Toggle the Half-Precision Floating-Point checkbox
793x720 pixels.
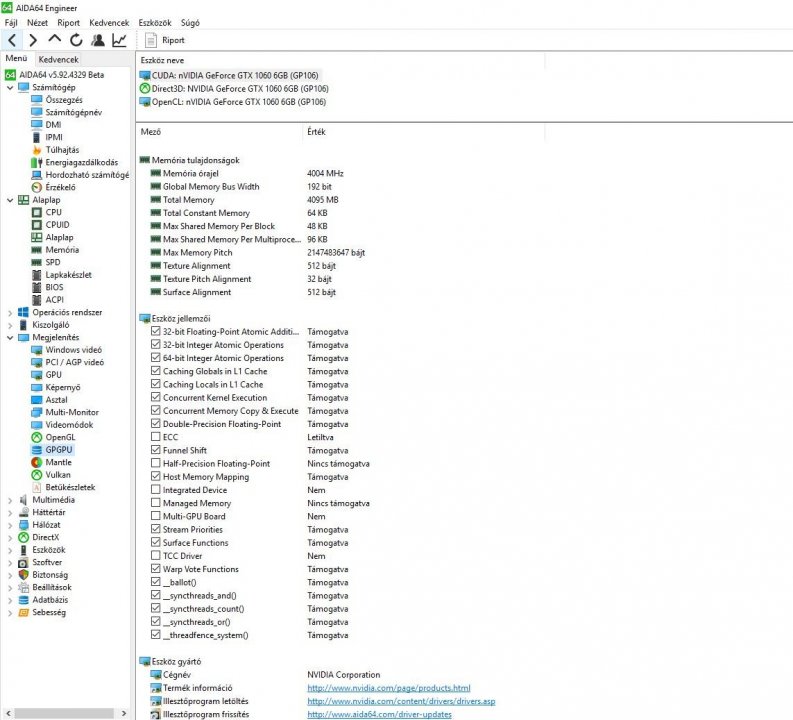(156, 463)
